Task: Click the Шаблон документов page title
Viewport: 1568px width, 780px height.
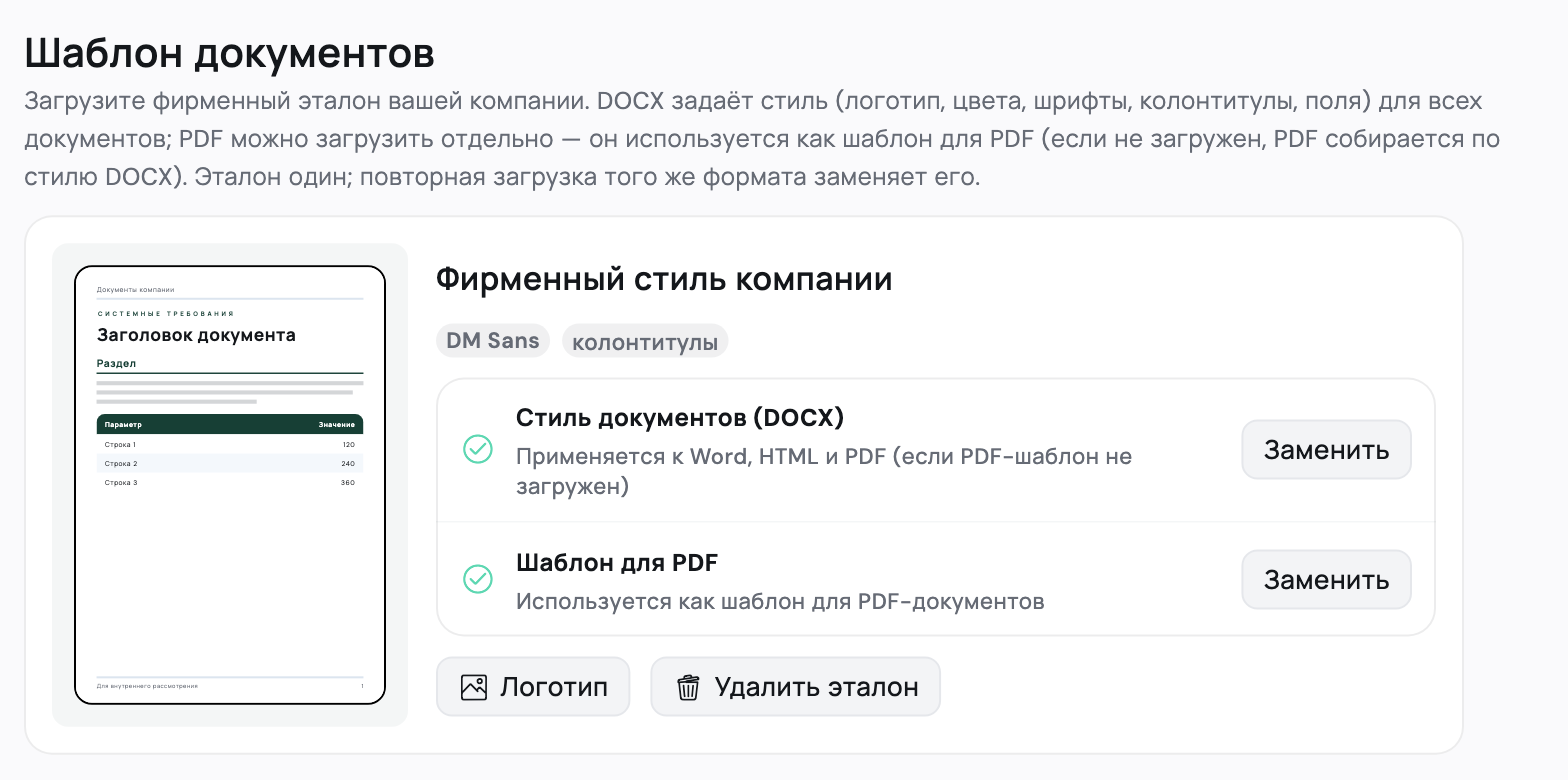Action: pos(229,53)
